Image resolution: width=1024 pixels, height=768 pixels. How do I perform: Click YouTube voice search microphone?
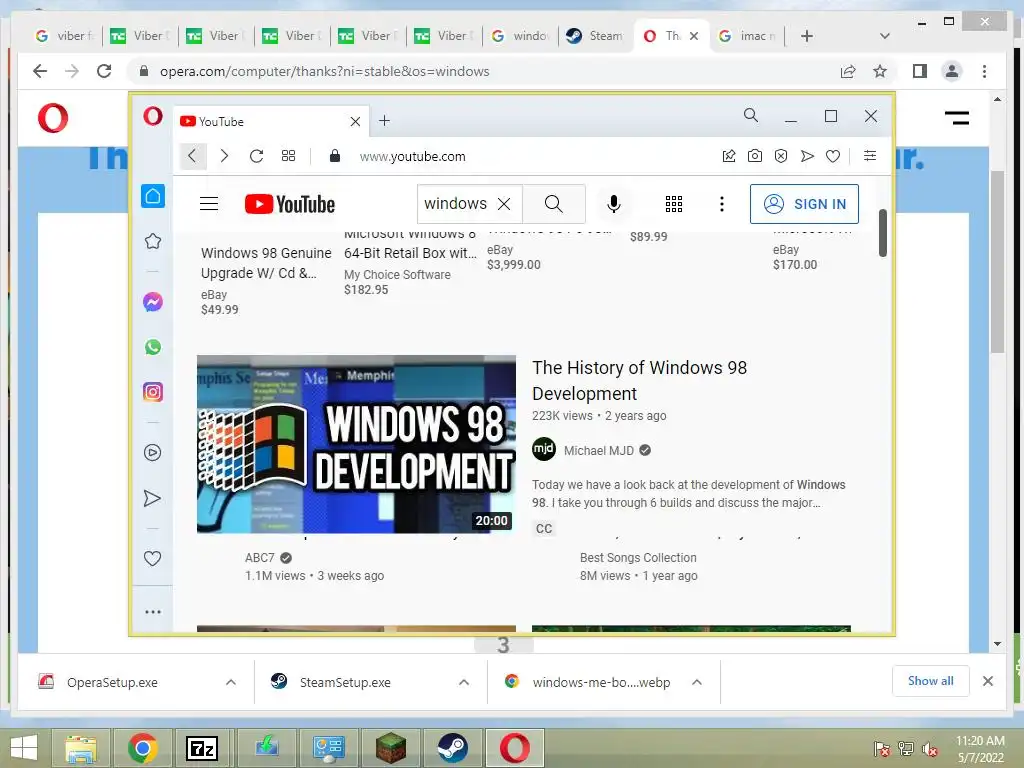pyautogui.click(x=613, y=204)
